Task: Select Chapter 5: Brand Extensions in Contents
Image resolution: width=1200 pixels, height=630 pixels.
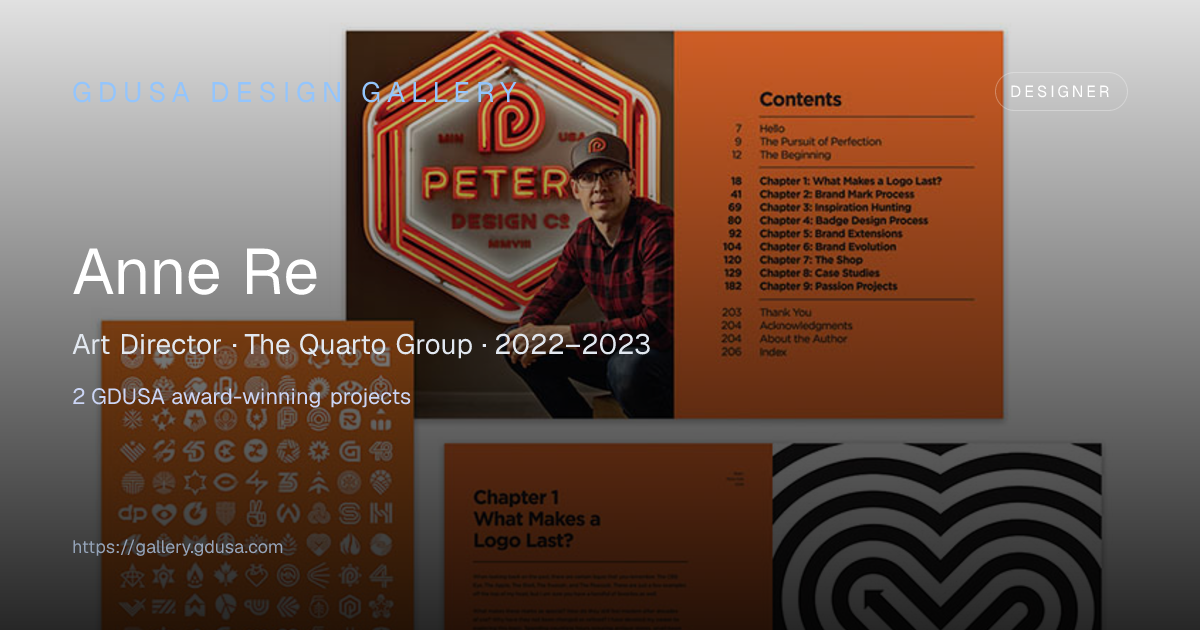Action: point(829,233)
